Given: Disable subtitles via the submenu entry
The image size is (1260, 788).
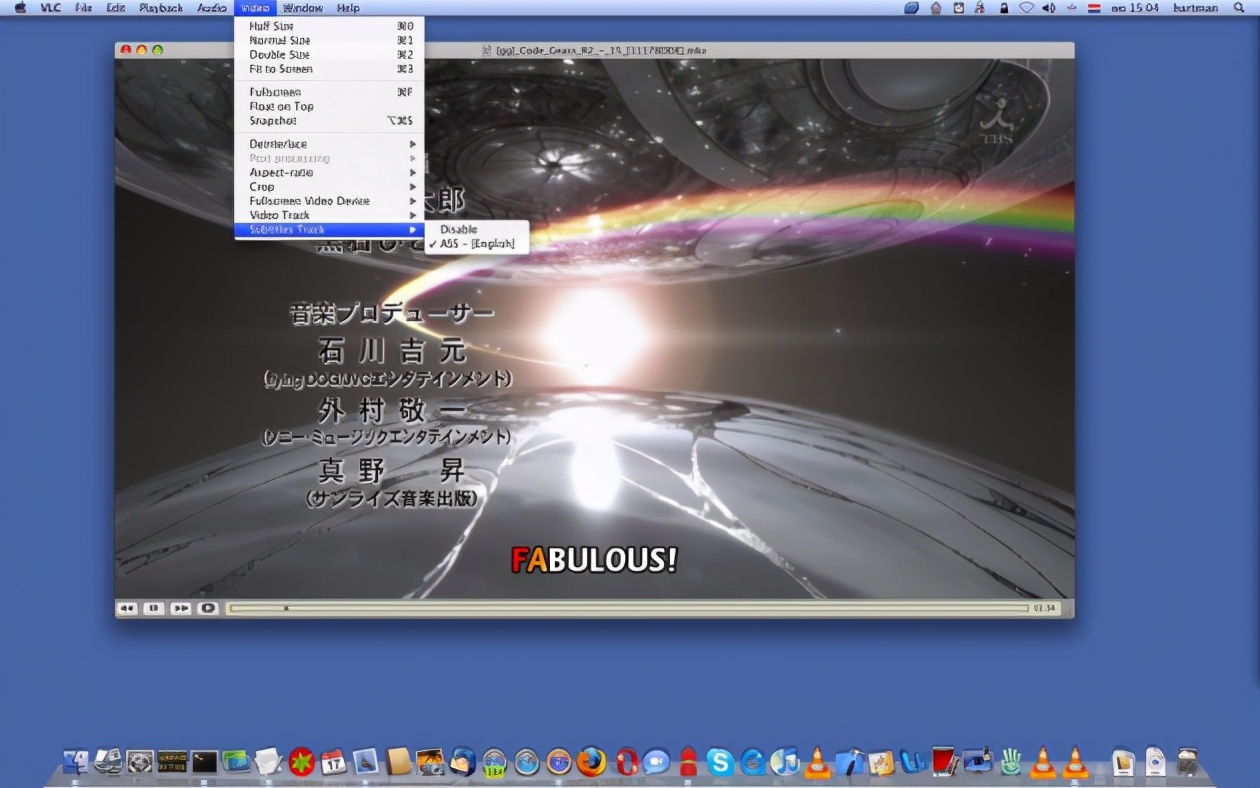Looking at the screenshot, I should click(460, 229).
